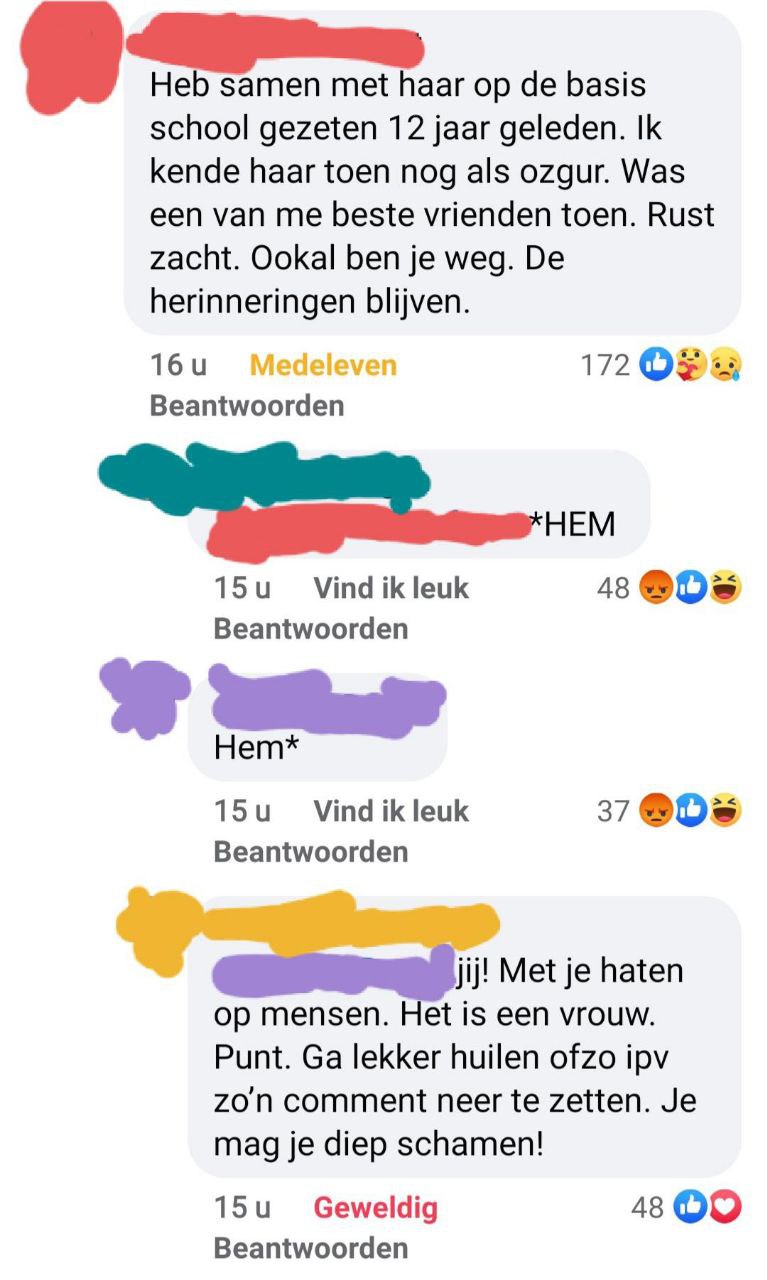Click the red heart icon beside 48

[725, 1208]
